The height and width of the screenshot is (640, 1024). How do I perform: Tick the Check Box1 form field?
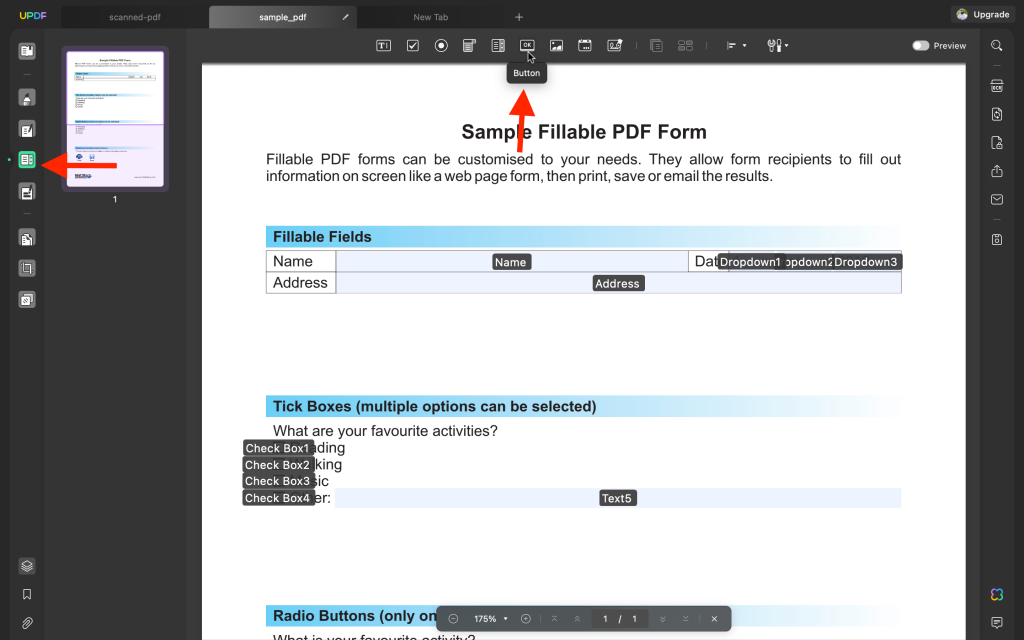tap(277, 448)
